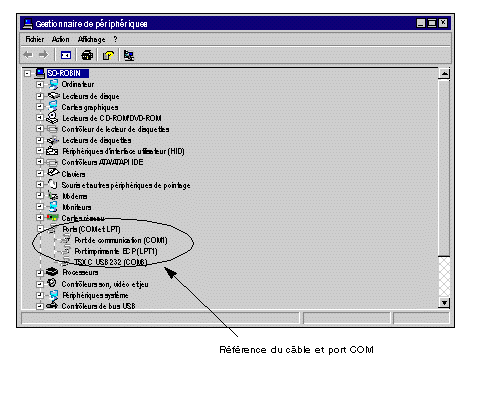The height and width of the screenshot is (396, 478).
Task: Expand the Ordinateur node
Action: pyautogui.click(x=40, y=85)
